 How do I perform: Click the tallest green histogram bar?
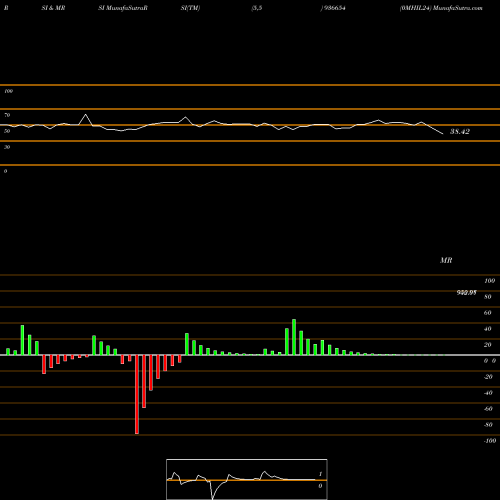point(294,337)
